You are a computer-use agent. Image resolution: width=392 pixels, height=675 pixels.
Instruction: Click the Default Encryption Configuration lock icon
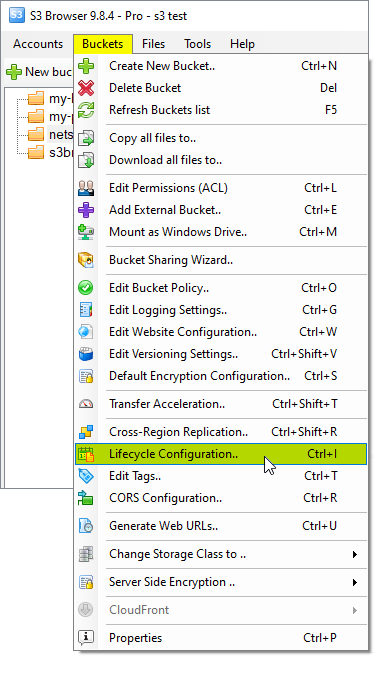click(x=86, y=376)
